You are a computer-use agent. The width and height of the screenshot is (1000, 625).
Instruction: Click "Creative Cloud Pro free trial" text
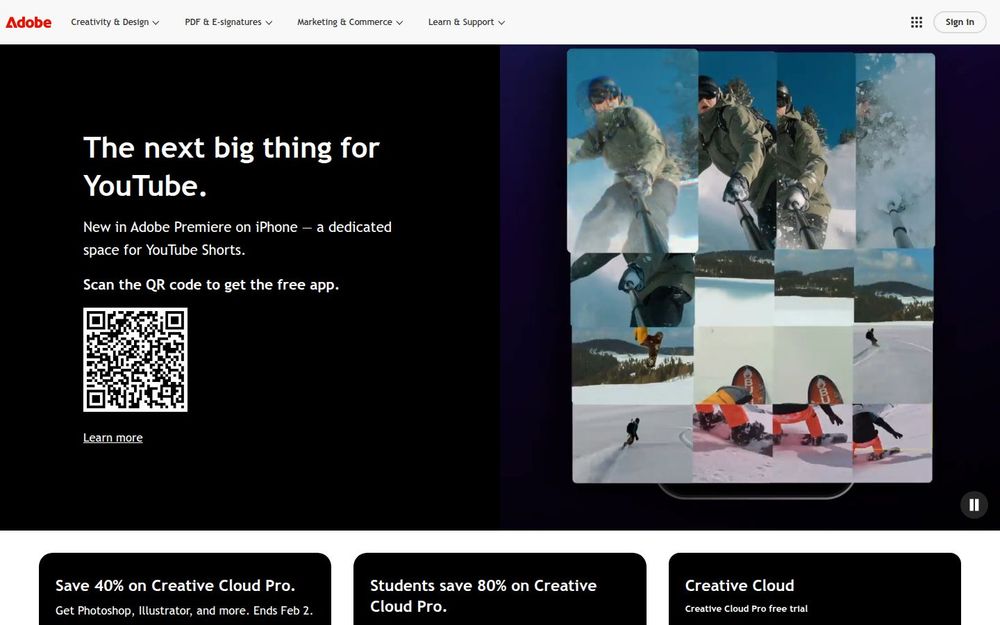(746, 608)
